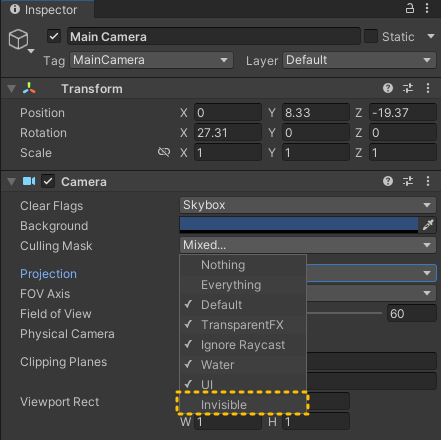Click Scale Z value field
The height and width of the screenshot is (440, 441).
click(x=403, y=152)
